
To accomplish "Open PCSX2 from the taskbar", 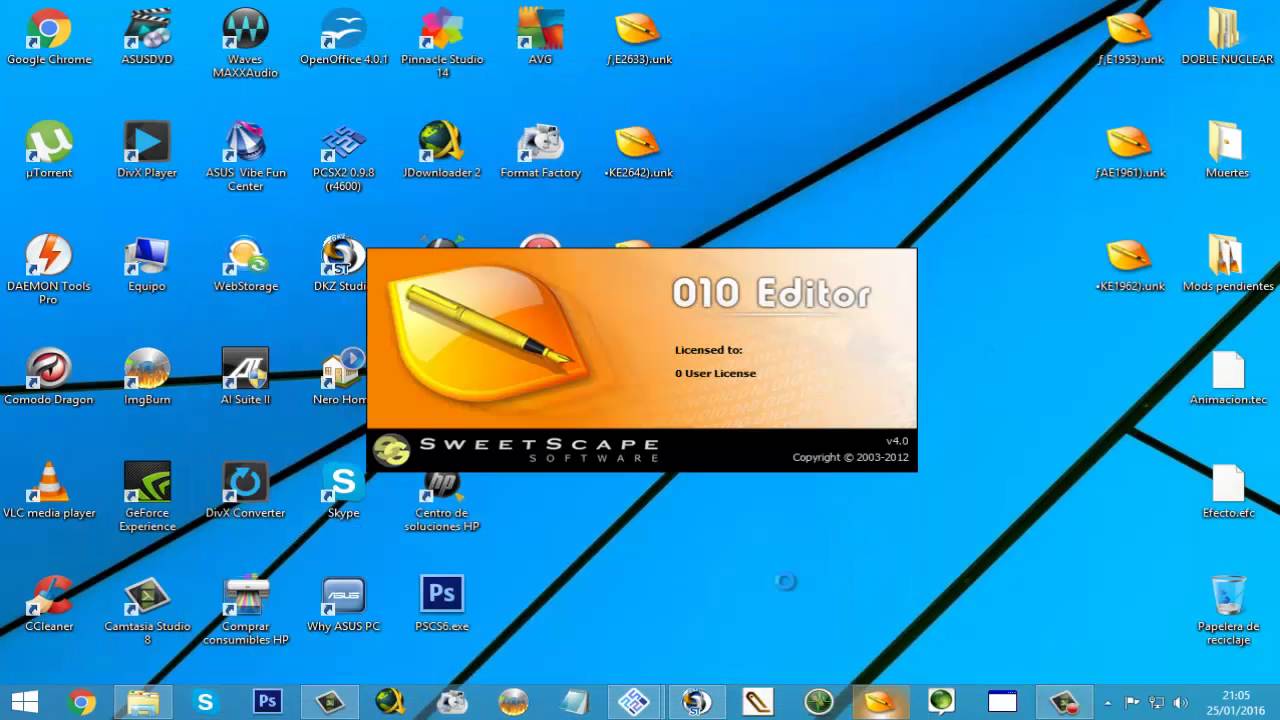I will [635, 702].
